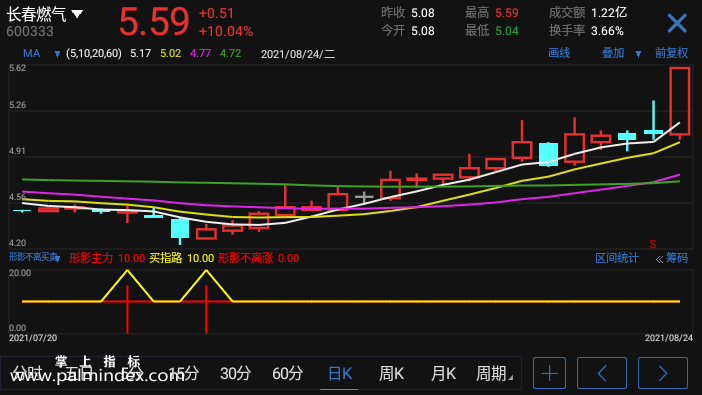The width and height of the screenshot is (702, 395).
Task: Click the last red limit-up candlestick
Action: [x=680, y=101]
